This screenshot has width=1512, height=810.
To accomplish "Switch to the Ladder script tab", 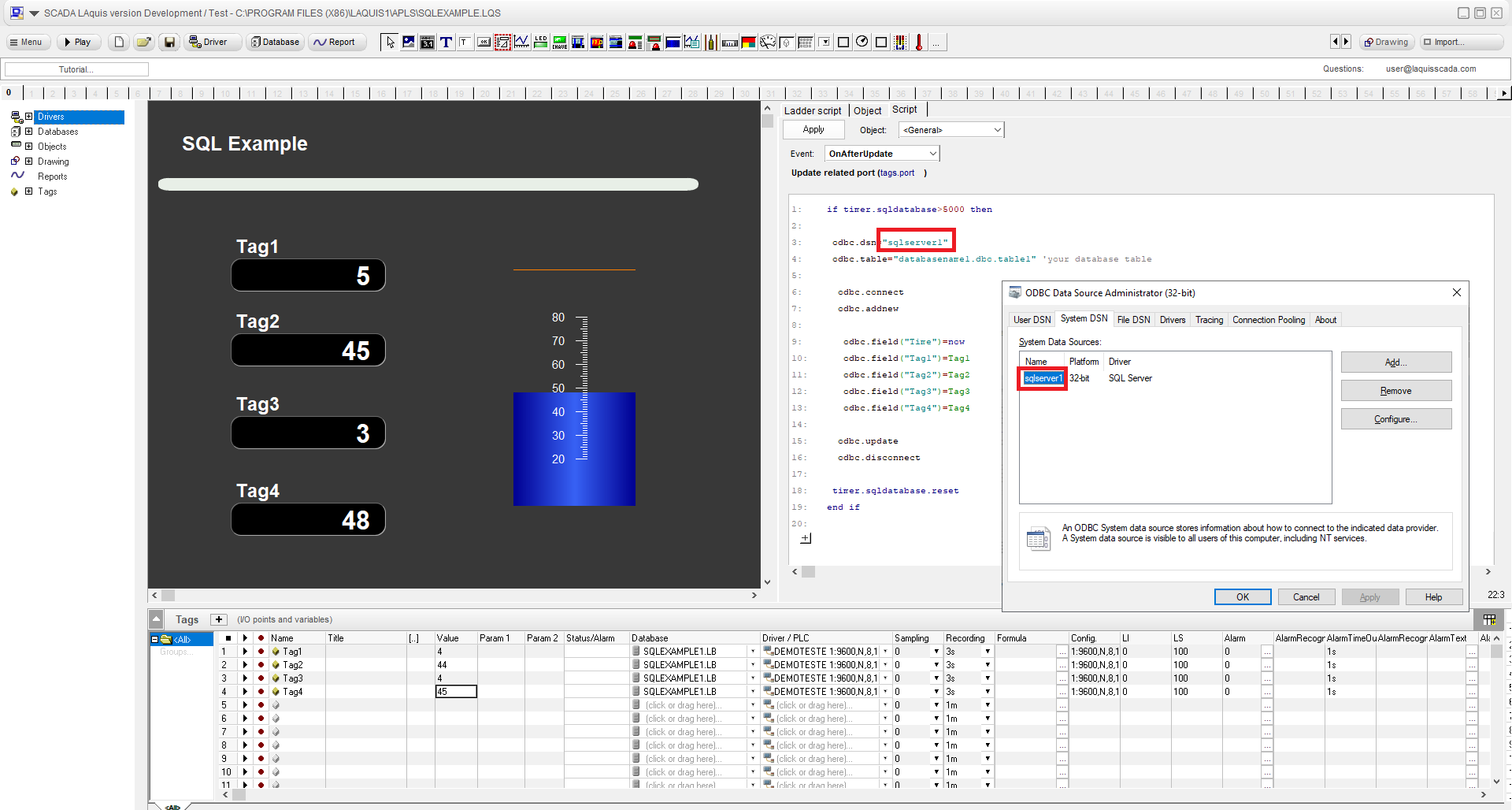I will pyautogui.click(x=812, y=110).
